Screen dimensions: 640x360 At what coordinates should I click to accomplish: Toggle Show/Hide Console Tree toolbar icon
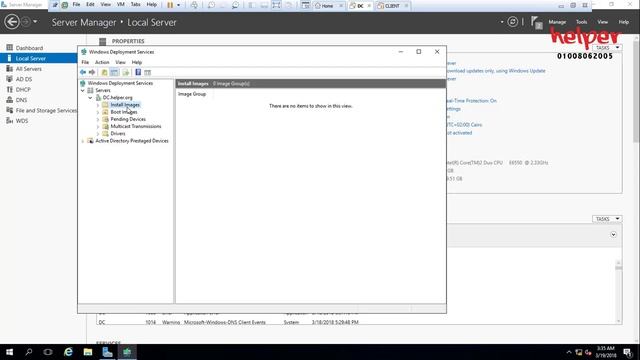(x=114, y=72)
